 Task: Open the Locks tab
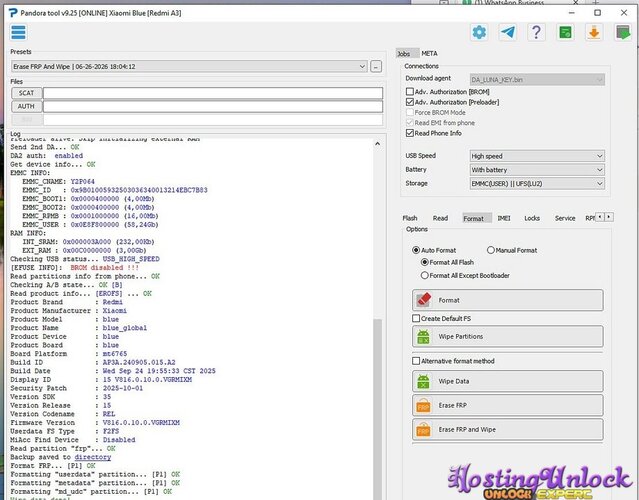click(x=532, y=218)
